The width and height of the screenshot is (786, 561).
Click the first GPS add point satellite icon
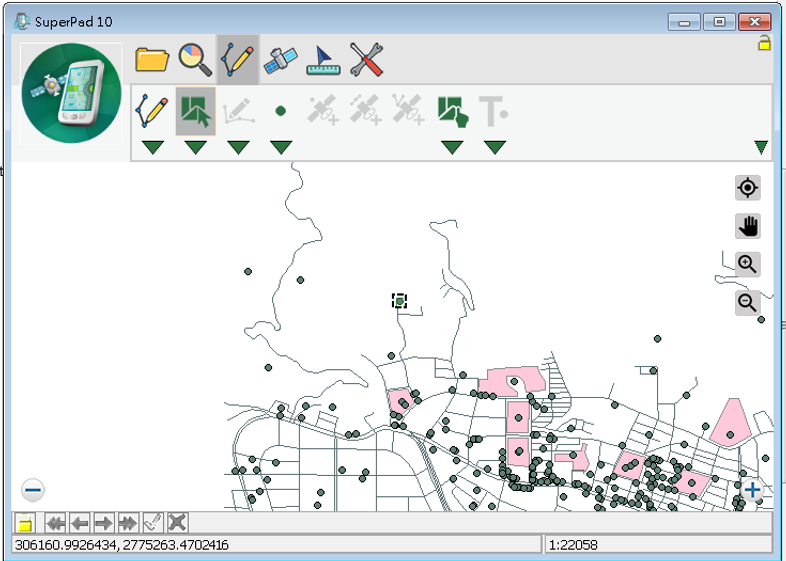pyautogui.click(x=323, y=110)
